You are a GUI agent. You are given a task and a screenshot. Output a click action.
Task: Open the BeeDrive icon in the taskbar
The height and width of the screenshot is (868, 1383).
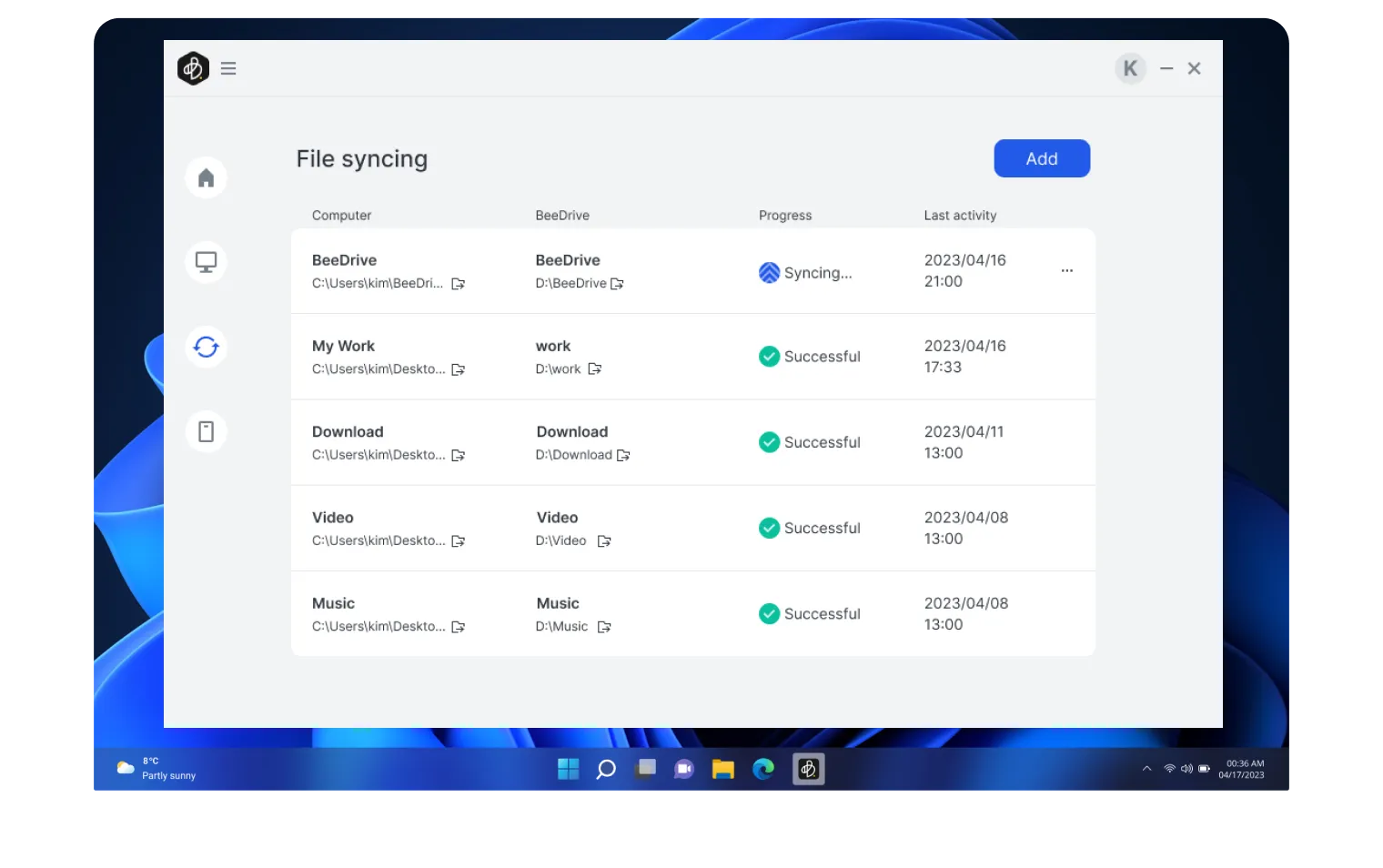click(x=808, y=769)
